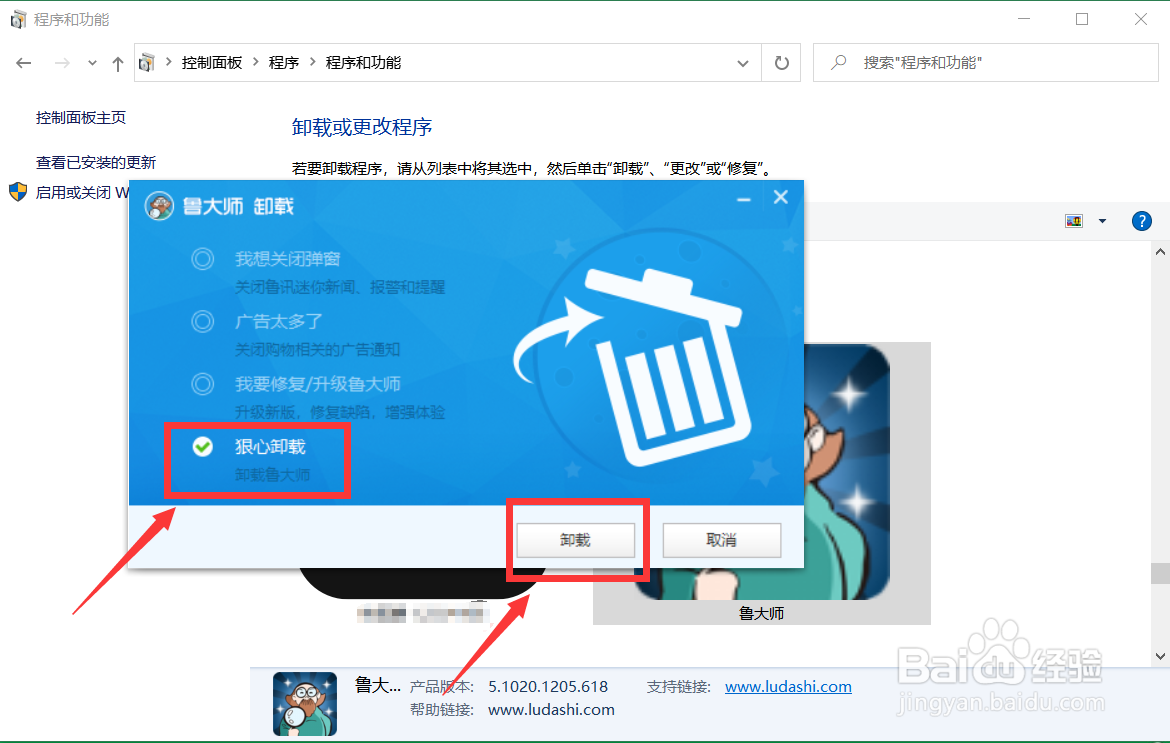This screenshot has width=1170, height=743.
Task: Minimize the 鲁大师 卸载 dialog
Action: pyautogui.click(x=743, y=198)
